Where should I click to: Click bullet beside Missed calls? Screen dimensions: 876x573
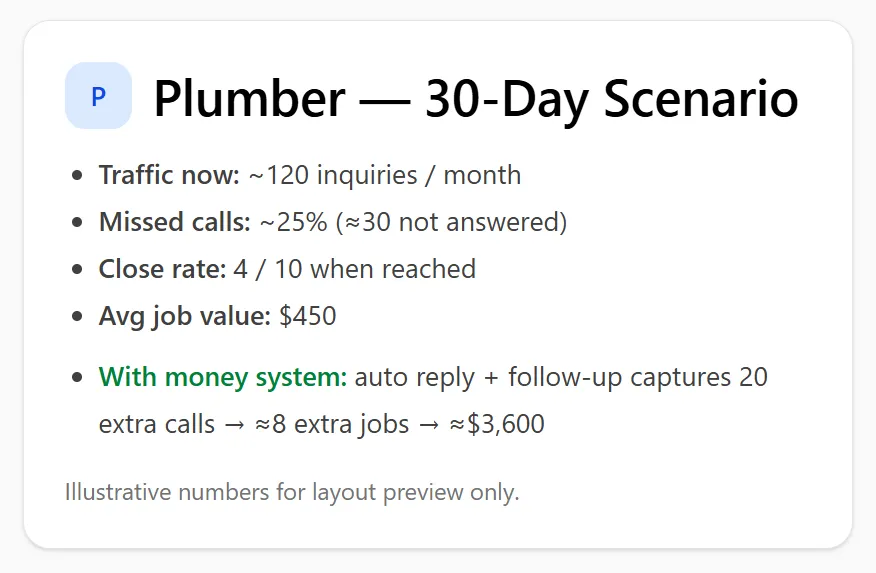pos(78,222)
